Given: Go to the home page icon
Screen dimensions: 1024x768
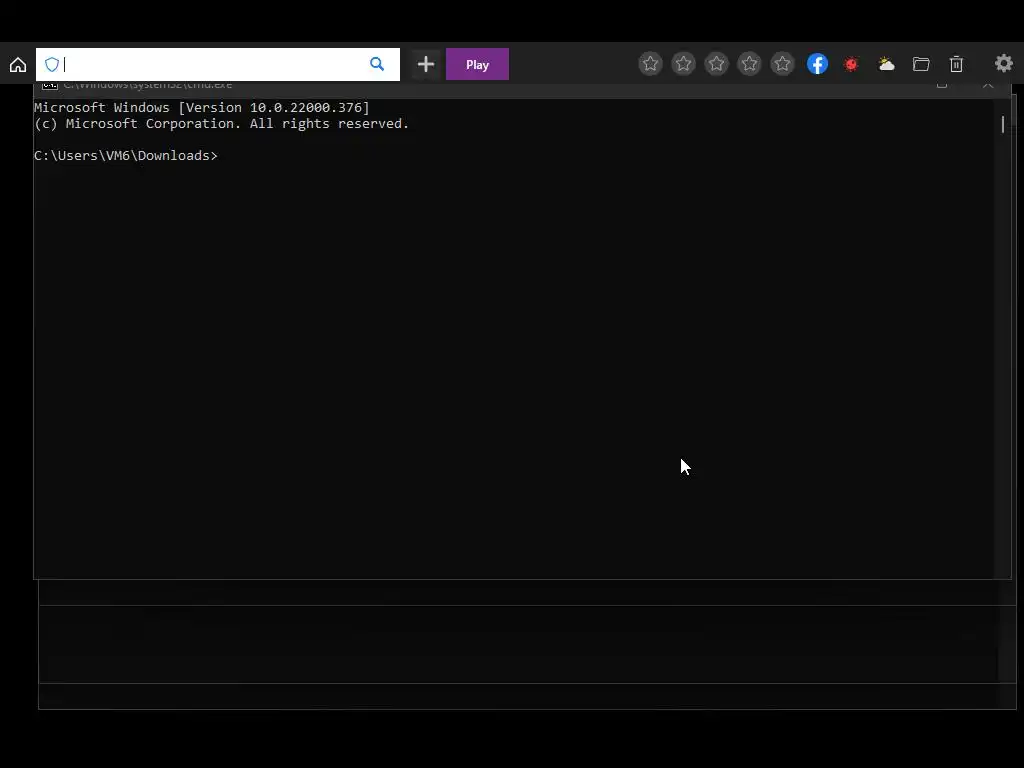Looking at the screenshot, I should pos(18,65).
